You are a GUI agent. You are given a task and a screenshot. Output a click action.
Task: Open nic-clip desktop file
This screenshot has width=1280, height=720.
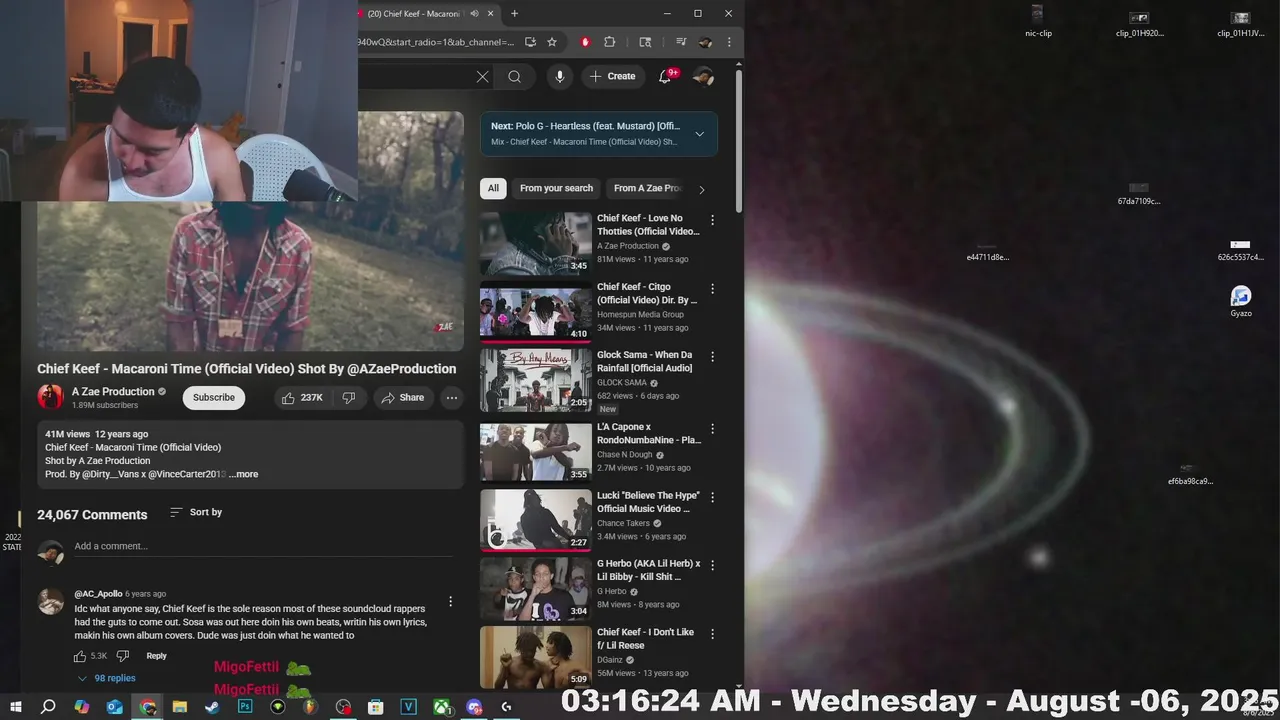pos(1038,21)
